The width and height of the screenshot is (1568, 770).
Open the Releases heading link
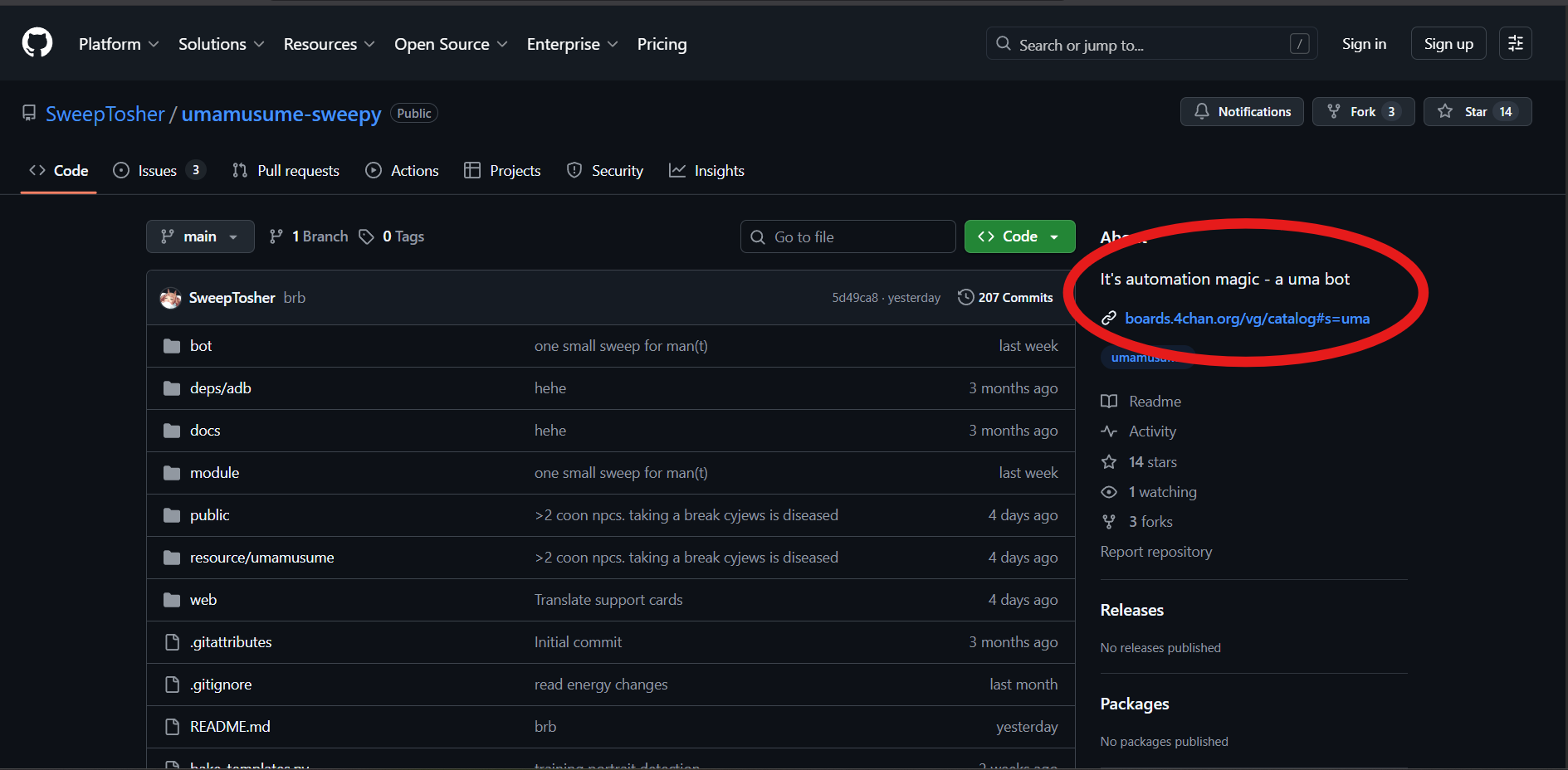click(1132, 610)
